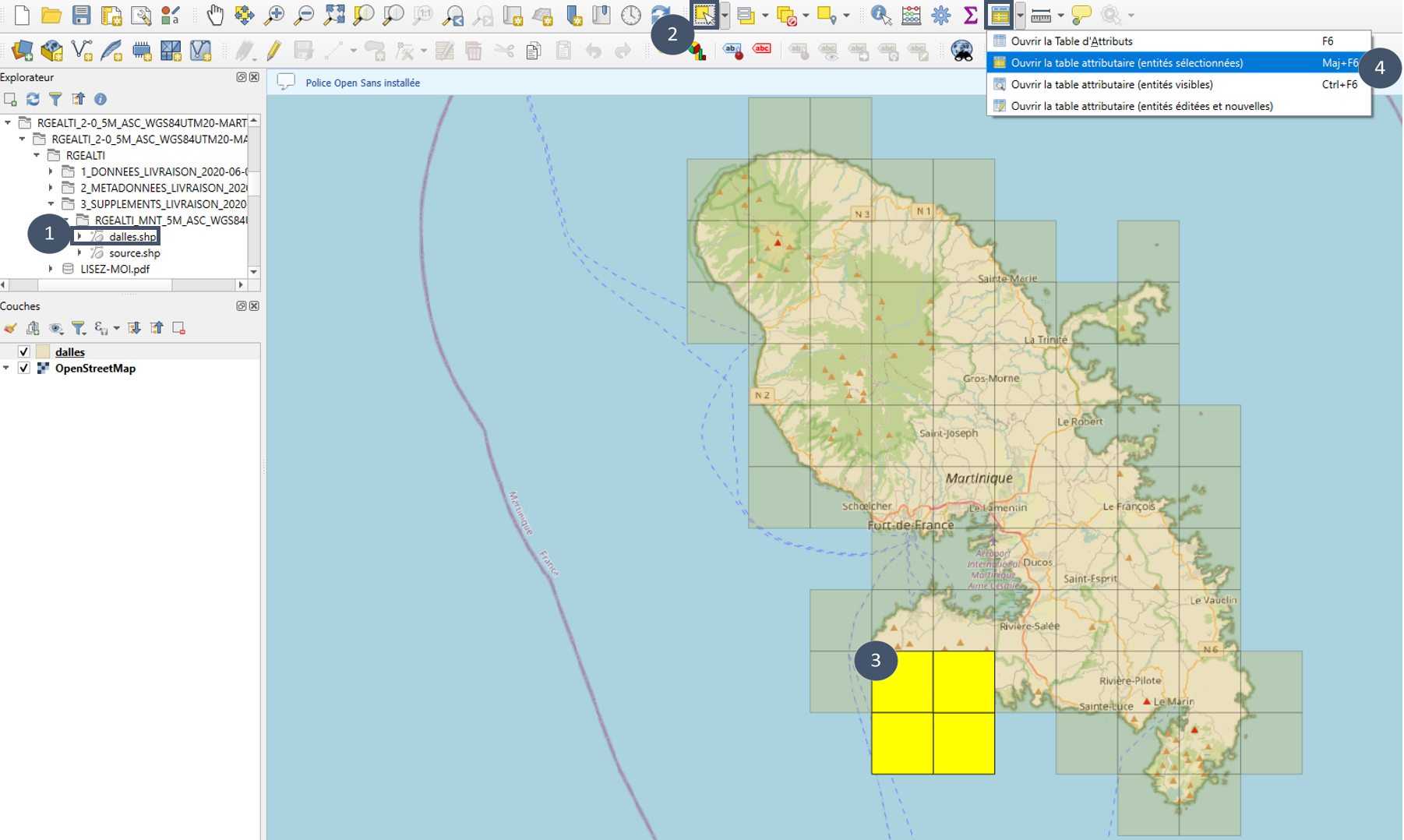Click the OSM binoculars search icon
Viewport: 1404px width, 840px height.
[962, 51]
